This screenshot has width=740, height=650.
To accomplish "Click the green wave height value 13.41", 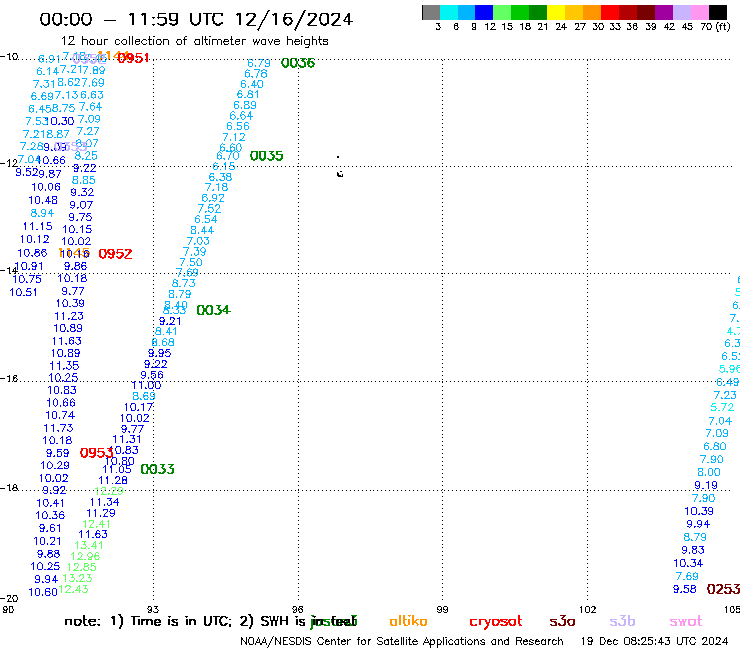I will click(89, 545).
